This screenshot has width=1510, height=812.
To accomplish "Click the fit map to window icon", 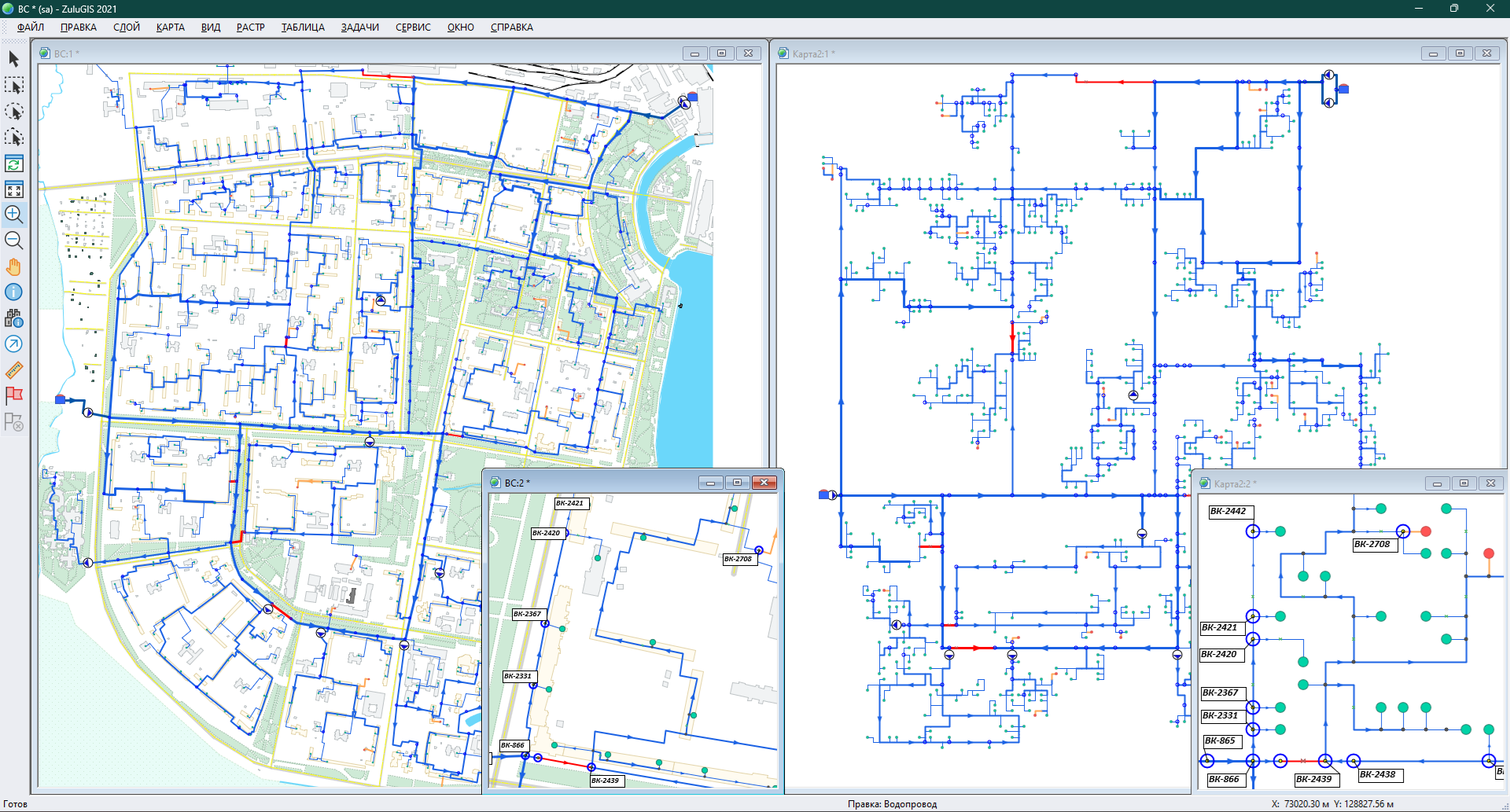I will pyautogui.click(x=13, y=189).
